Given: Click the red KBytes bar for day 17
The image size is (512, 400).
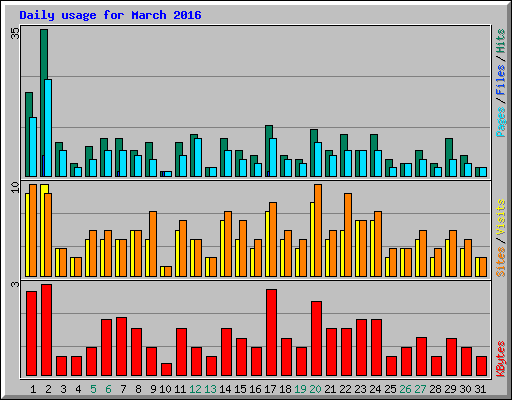Looking at the screenshot, I should coord(271,333).
